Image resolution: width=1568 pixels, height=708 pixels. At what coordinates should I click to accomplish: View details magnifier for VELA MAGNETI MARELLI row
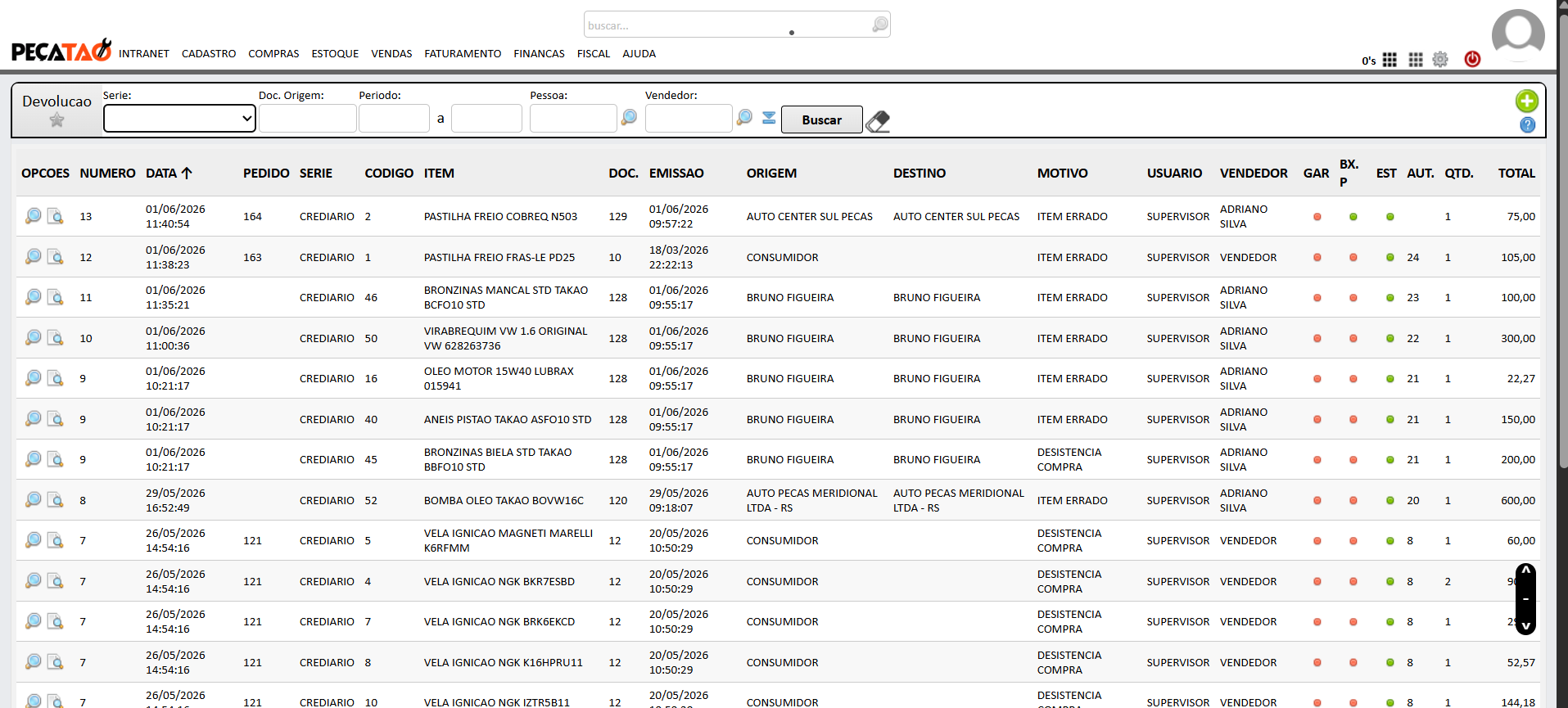(34, 540)
